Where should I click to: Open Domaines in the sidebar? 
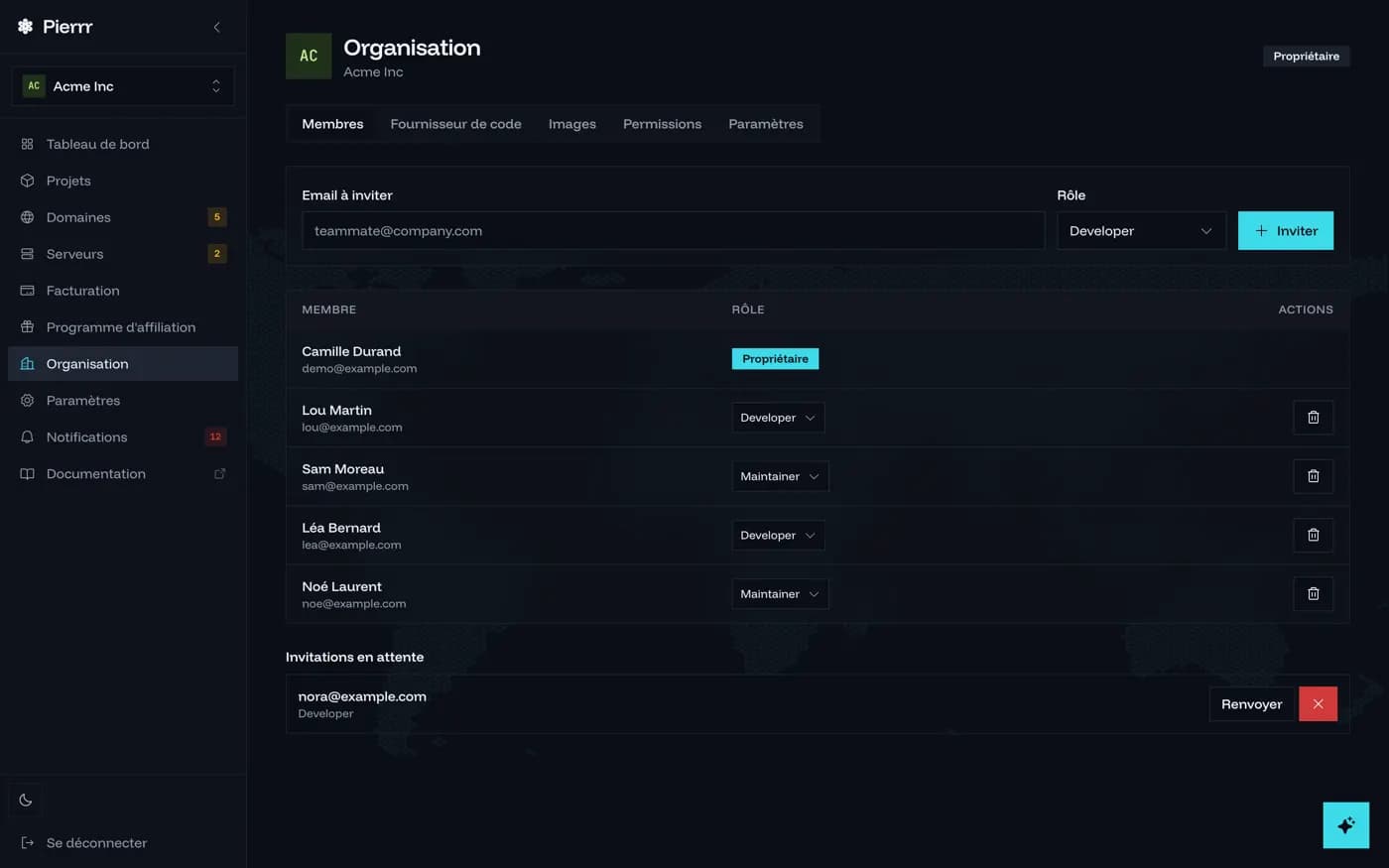[x=123, y=217]
